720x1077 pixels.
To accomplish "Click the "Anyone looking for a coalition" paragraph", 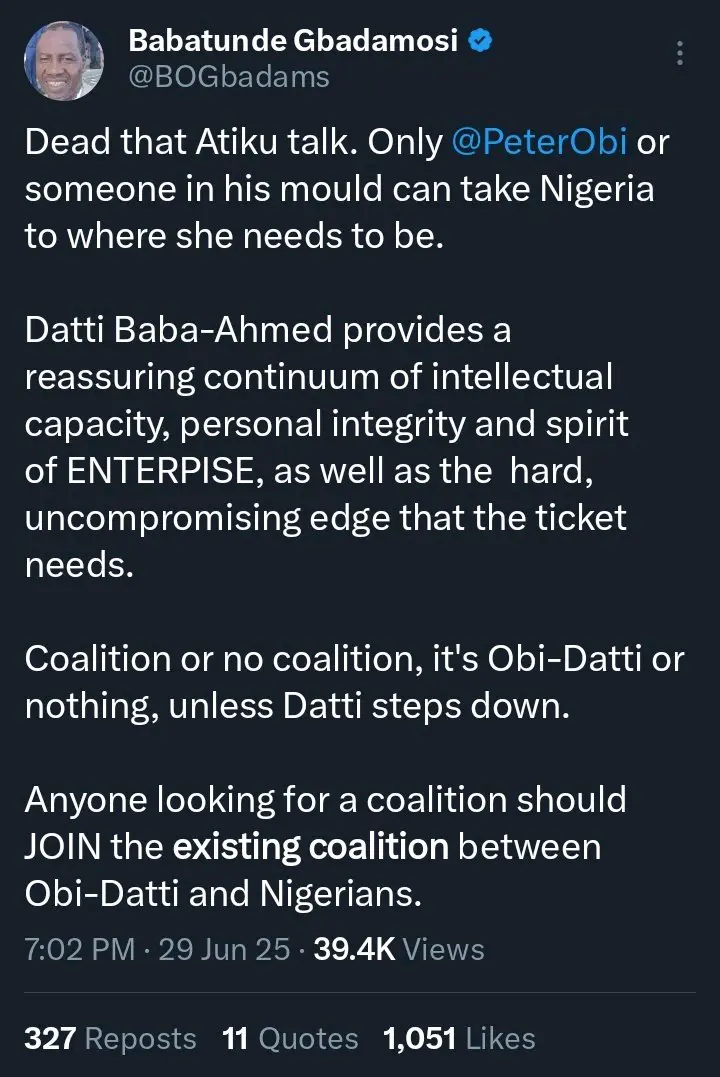I will click(325, 800).
